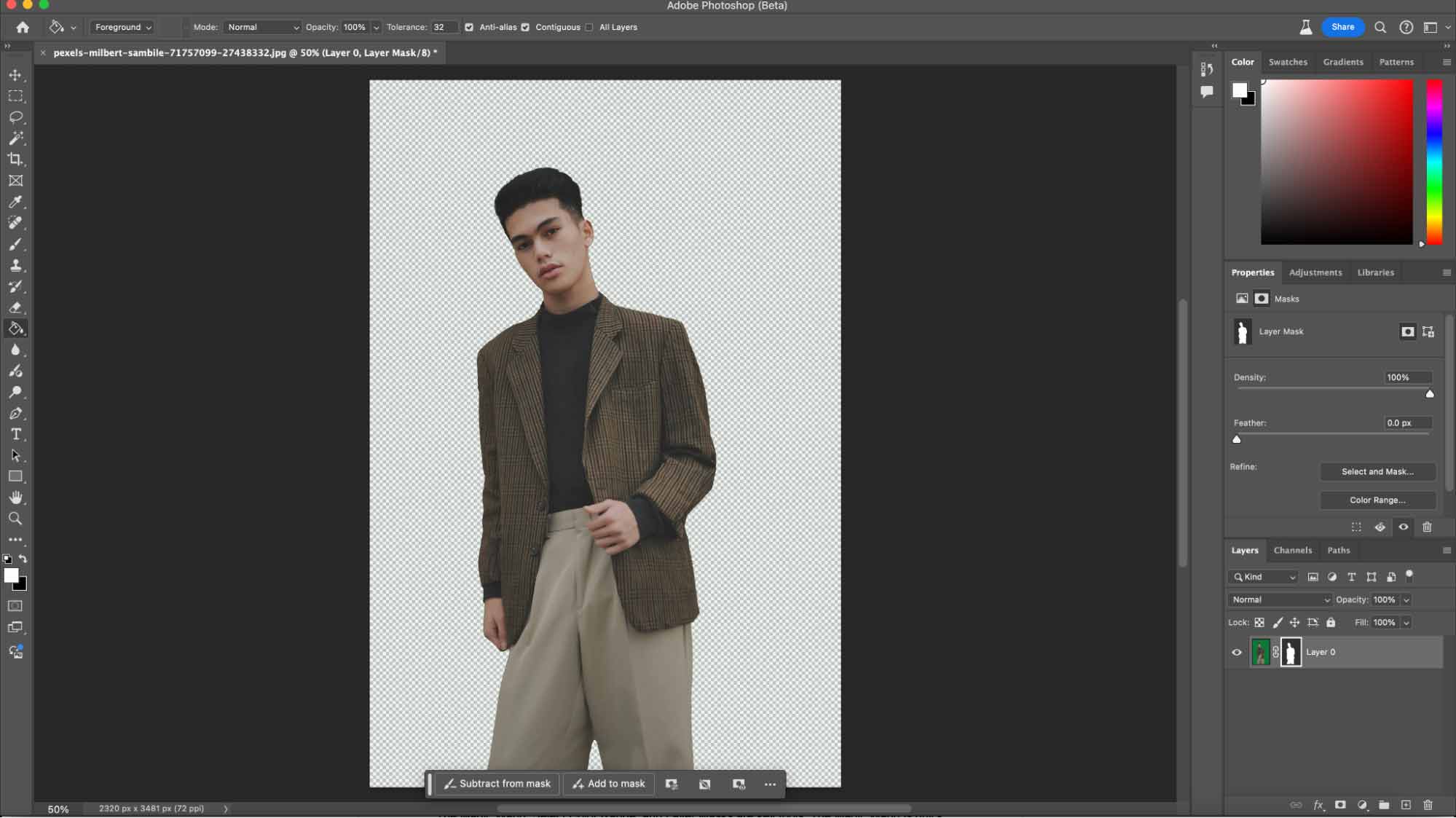Select the Dodge tool
This screenshot has height=818, width=1456.
[x=15, y=392]
